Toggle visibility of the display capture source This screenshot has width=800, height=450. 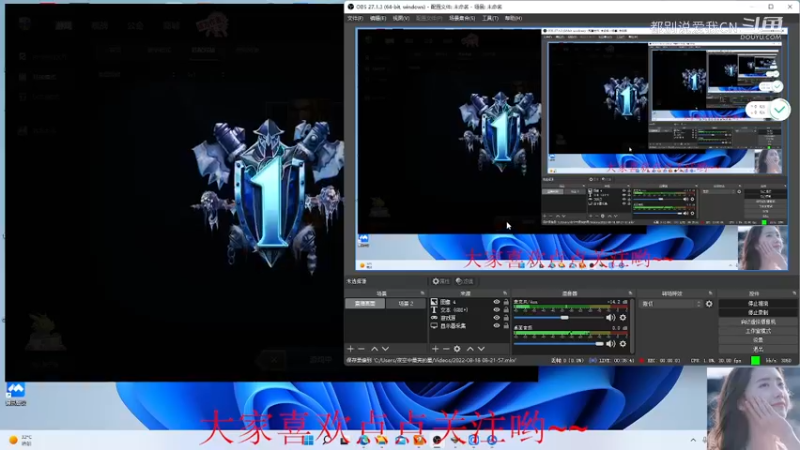tap(496, 326)
